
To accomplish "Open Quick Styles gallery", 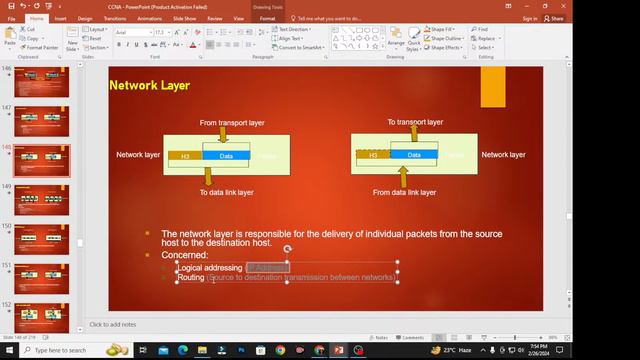I will click(413, 39).
